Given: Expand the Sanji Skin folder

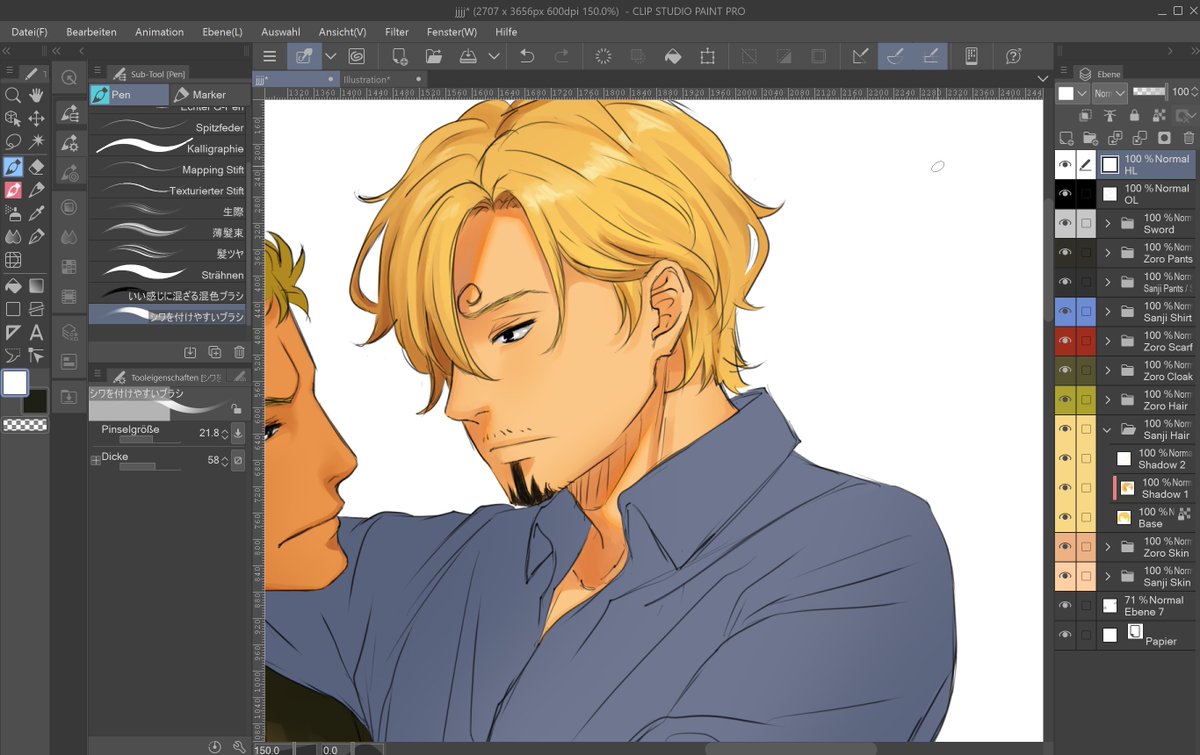Looking at the screenshot, I should (1107, 576).
